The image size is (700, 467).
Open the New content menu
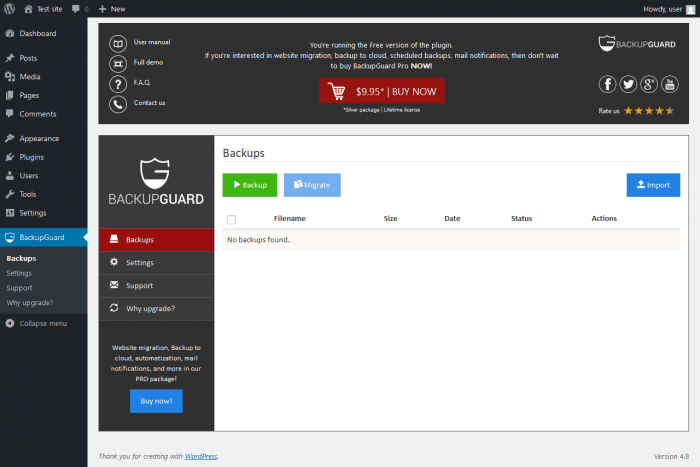pyautogui.click(x=112, y=9)
